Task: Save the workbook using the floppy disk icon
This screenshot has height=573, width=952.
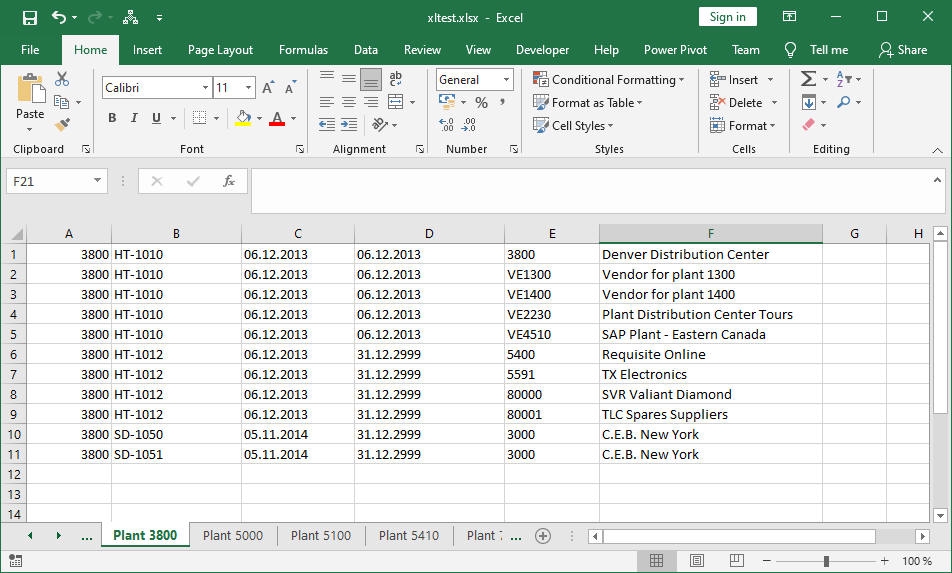Action: 29,17
